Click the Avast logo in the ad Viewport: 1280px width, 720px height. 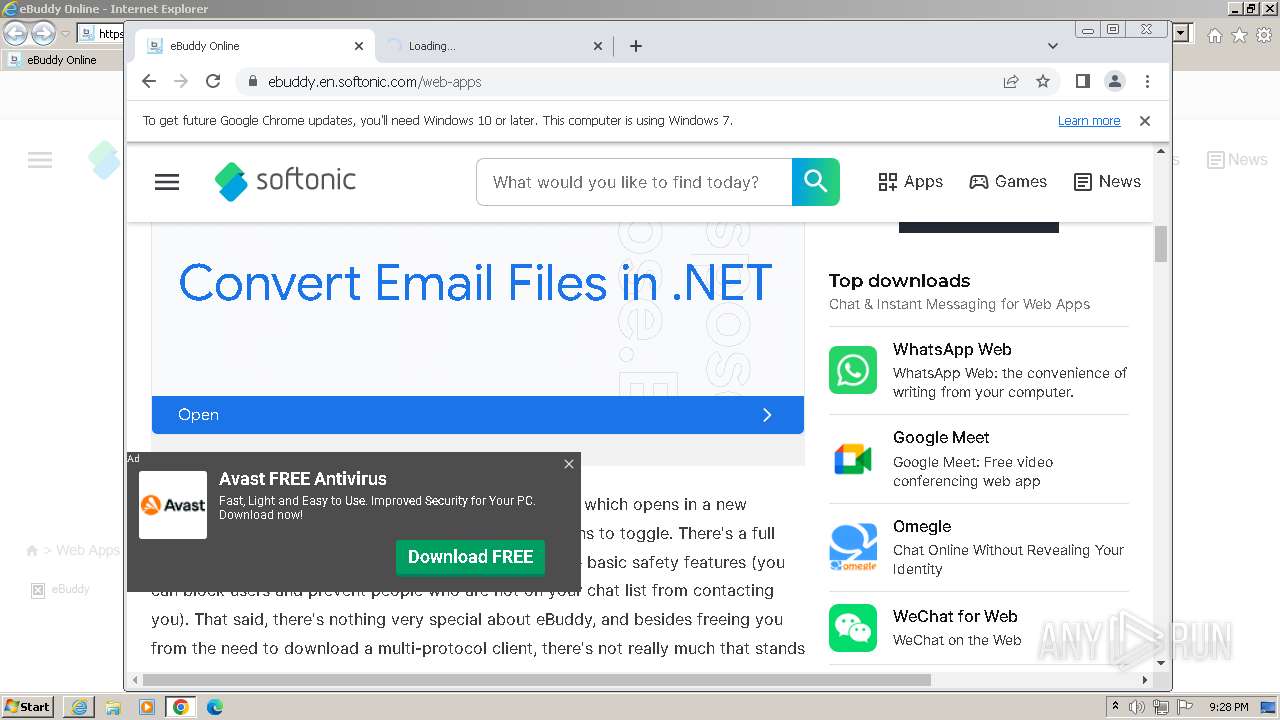[x=173, y=505]
